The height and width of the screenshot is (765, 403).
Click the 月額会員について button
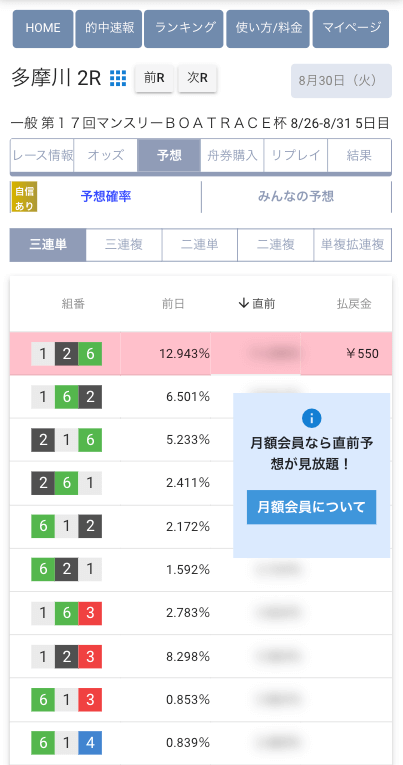[311, 507]
